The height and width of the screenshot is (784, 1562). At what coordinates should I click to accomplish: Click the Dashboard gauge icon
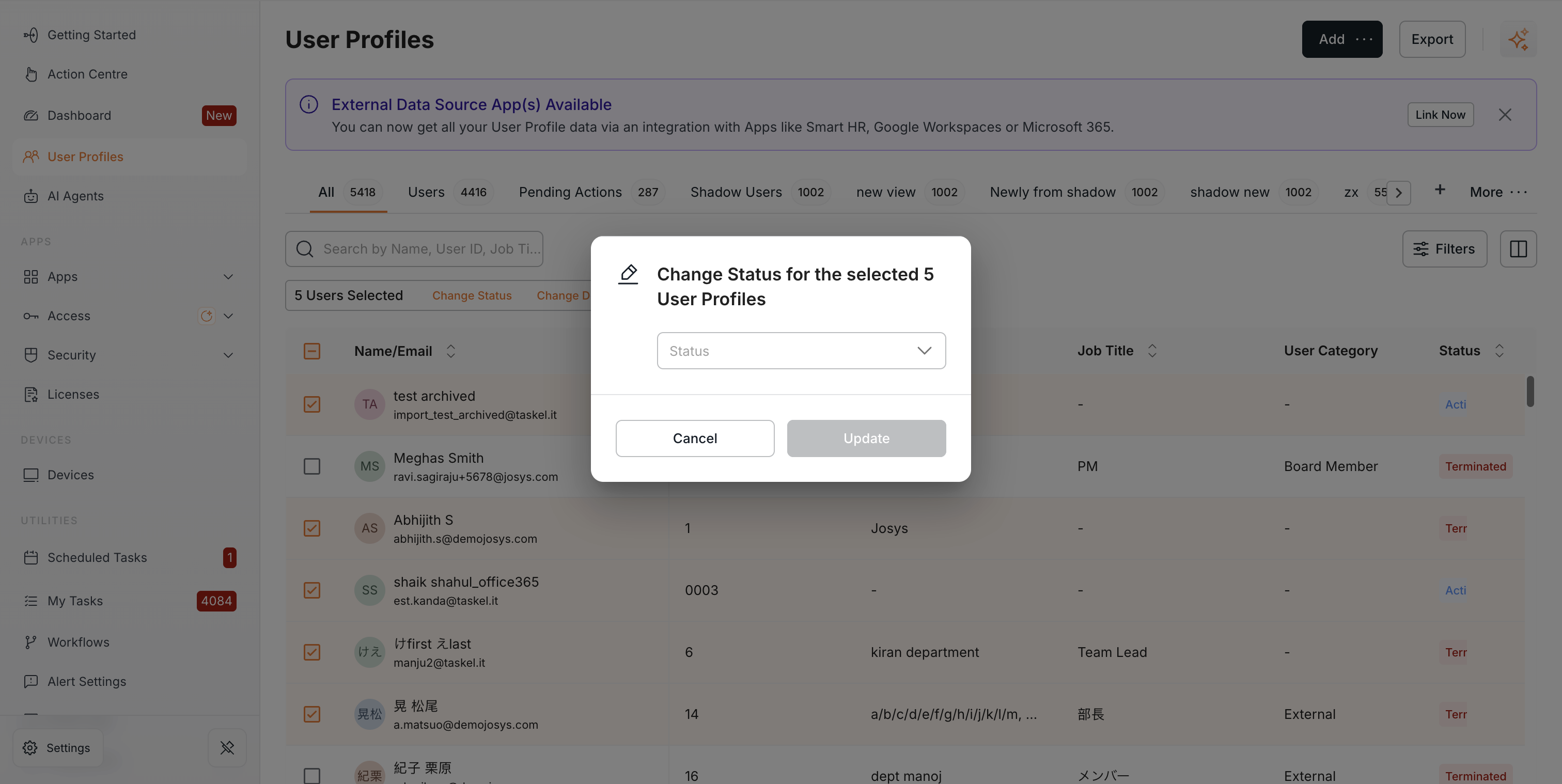tap(31, 115)
